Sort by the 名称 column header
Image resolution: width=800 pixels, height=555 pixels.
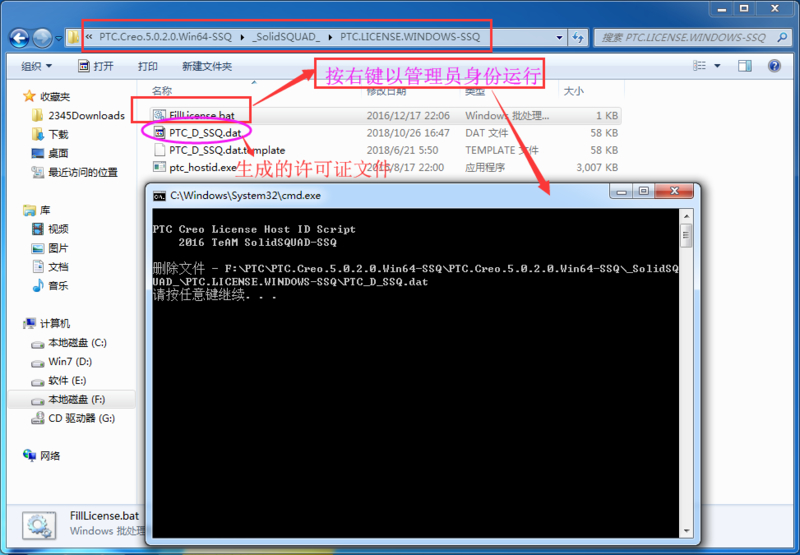(x=162, y=91)
